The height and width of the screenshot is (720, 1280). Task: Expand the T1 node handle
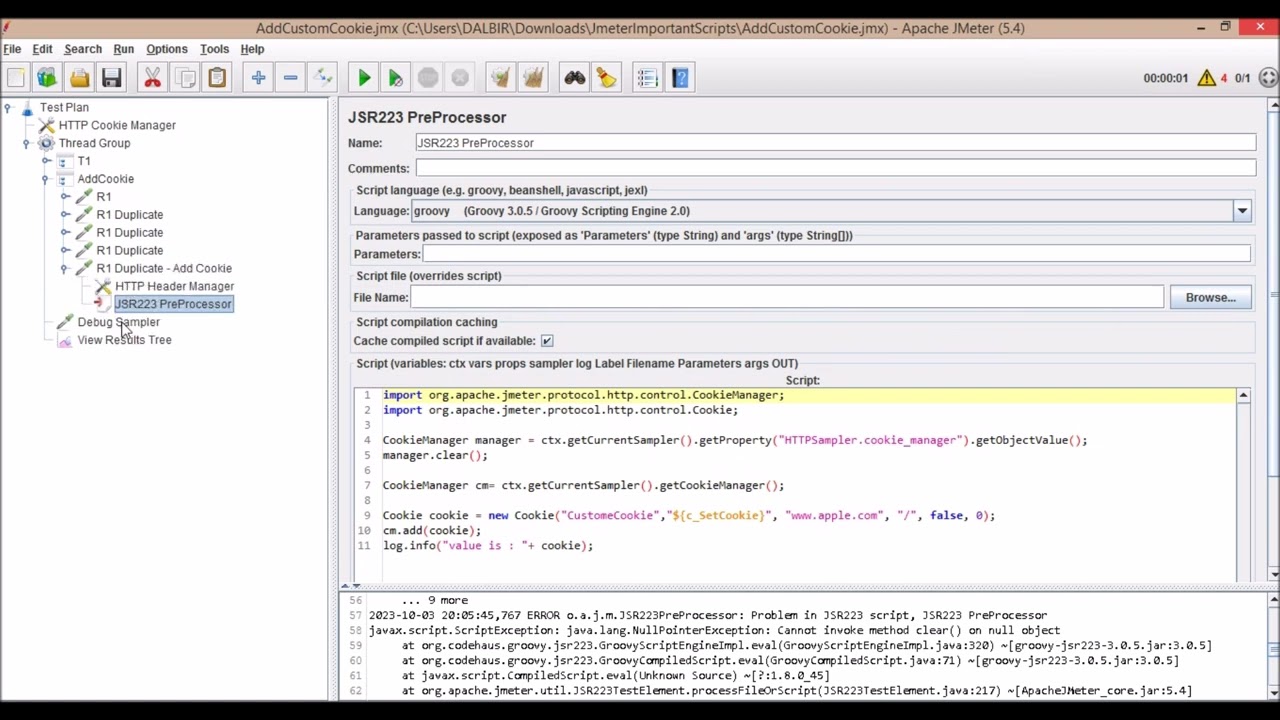click(45, 161)
